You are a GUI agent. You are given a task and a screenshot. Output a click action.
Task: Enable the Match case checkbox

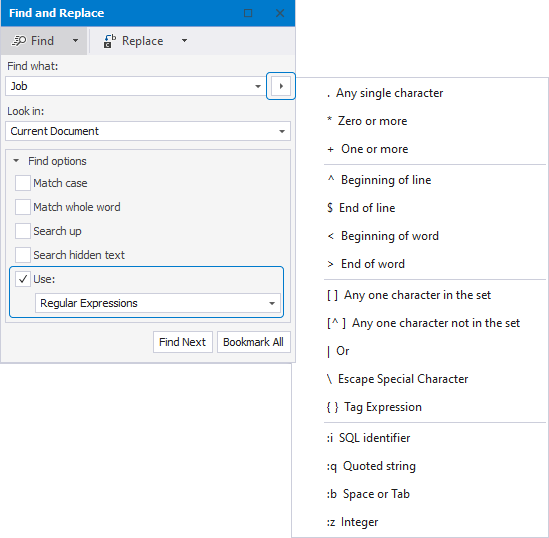point(23,183)
